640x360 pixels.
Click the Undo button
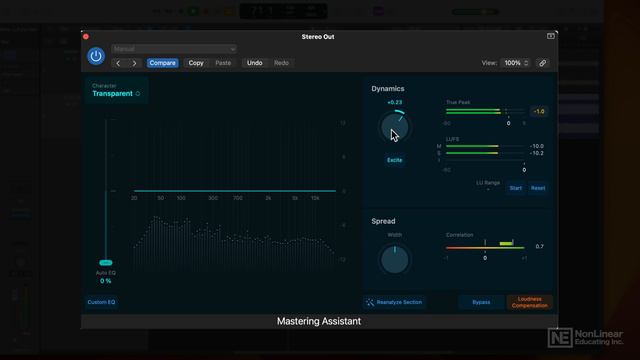(254, 63)
